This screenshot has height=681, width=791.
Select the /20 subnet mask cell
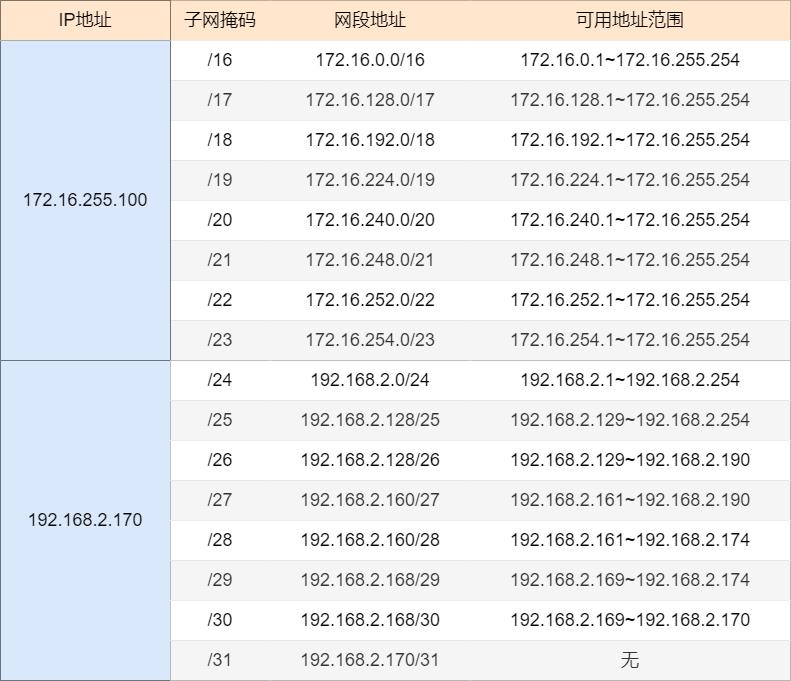pos(220,220)
